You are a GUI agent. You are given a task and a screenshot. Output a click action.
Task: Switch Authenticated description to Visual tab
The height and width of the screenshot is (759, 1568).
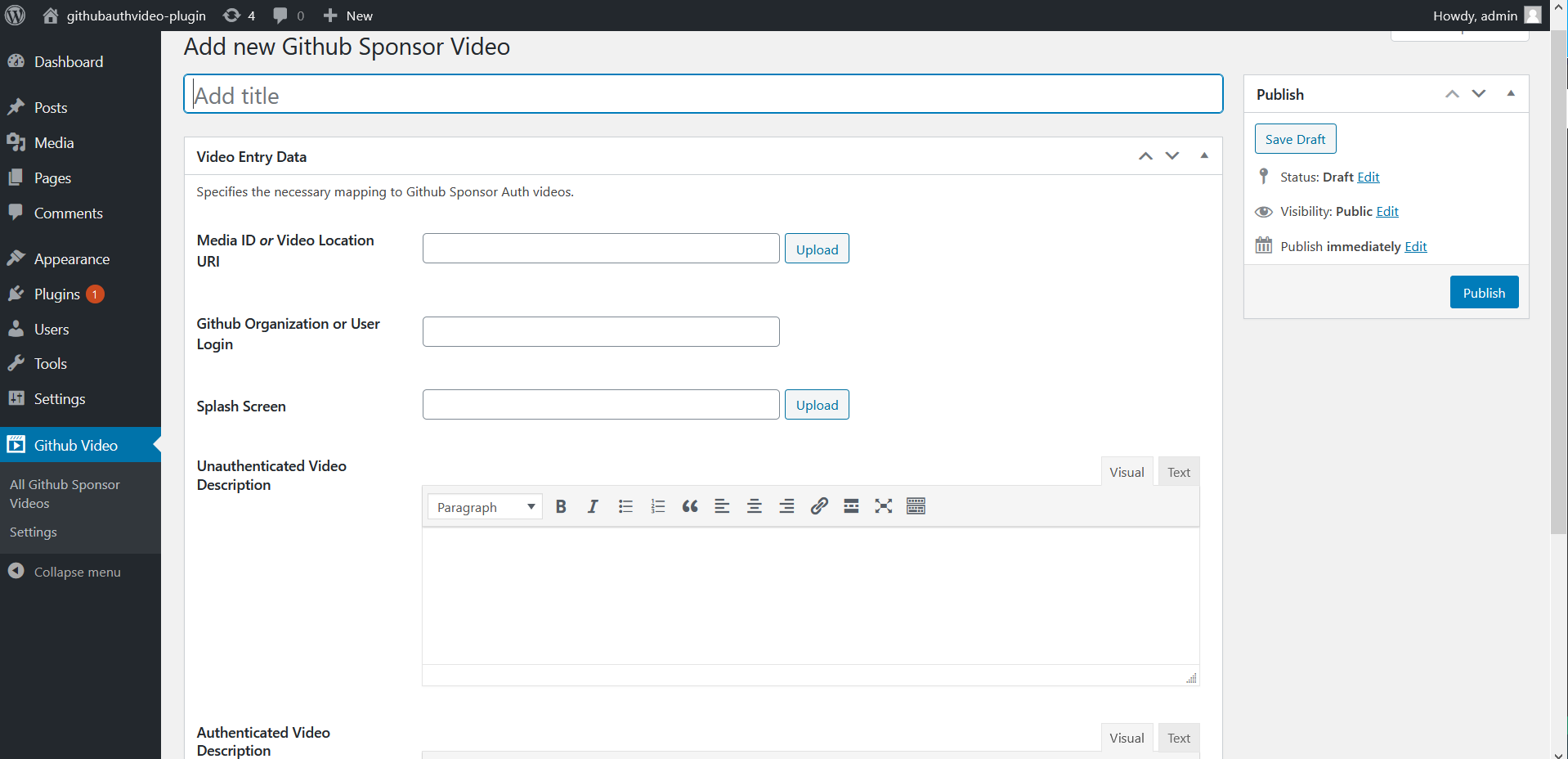tap(1127, 738)
